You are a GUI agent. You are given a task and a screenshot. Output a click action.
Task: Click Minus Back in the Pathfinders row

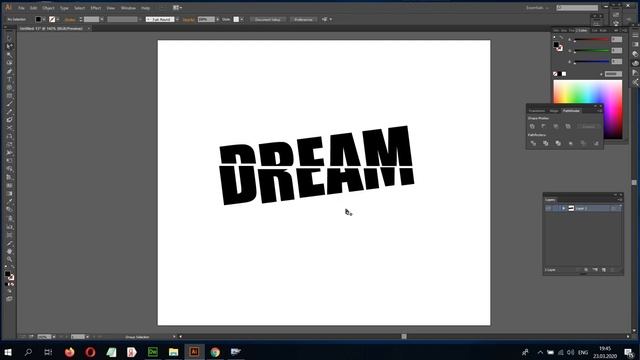596,143
